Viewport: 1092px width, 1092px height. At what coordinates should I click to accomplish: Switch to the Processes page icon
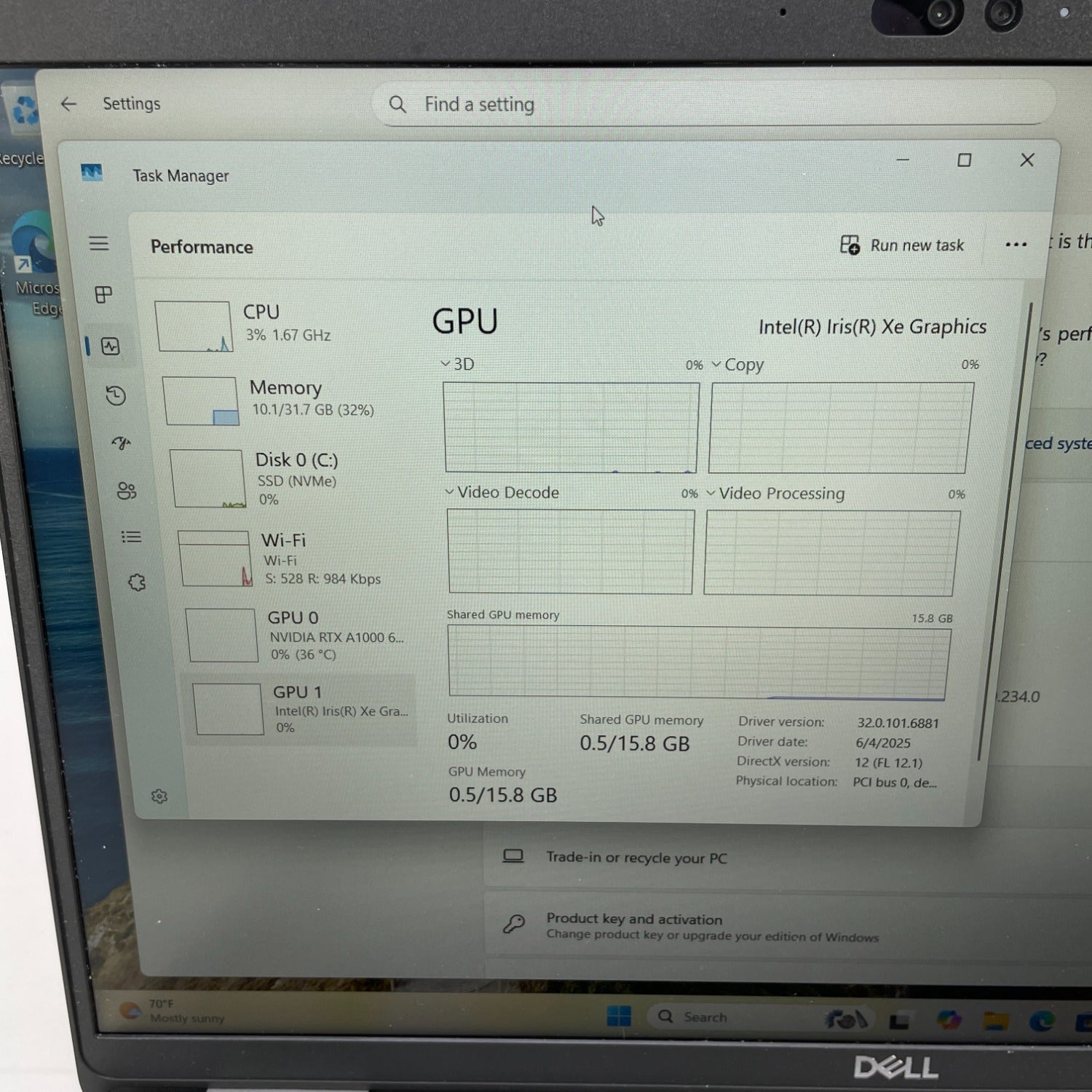point(103,295)
